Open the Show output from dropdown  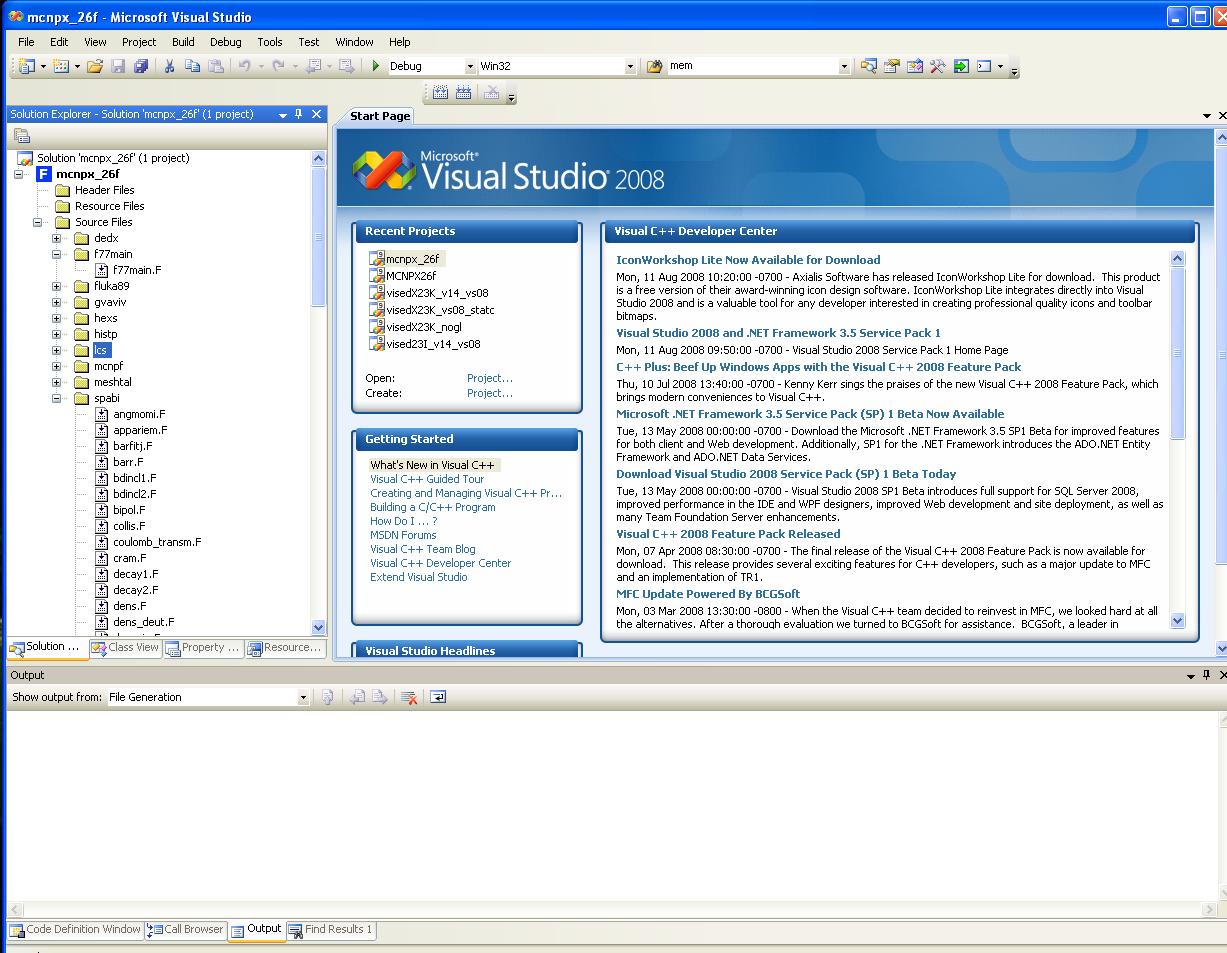(303, 697)
